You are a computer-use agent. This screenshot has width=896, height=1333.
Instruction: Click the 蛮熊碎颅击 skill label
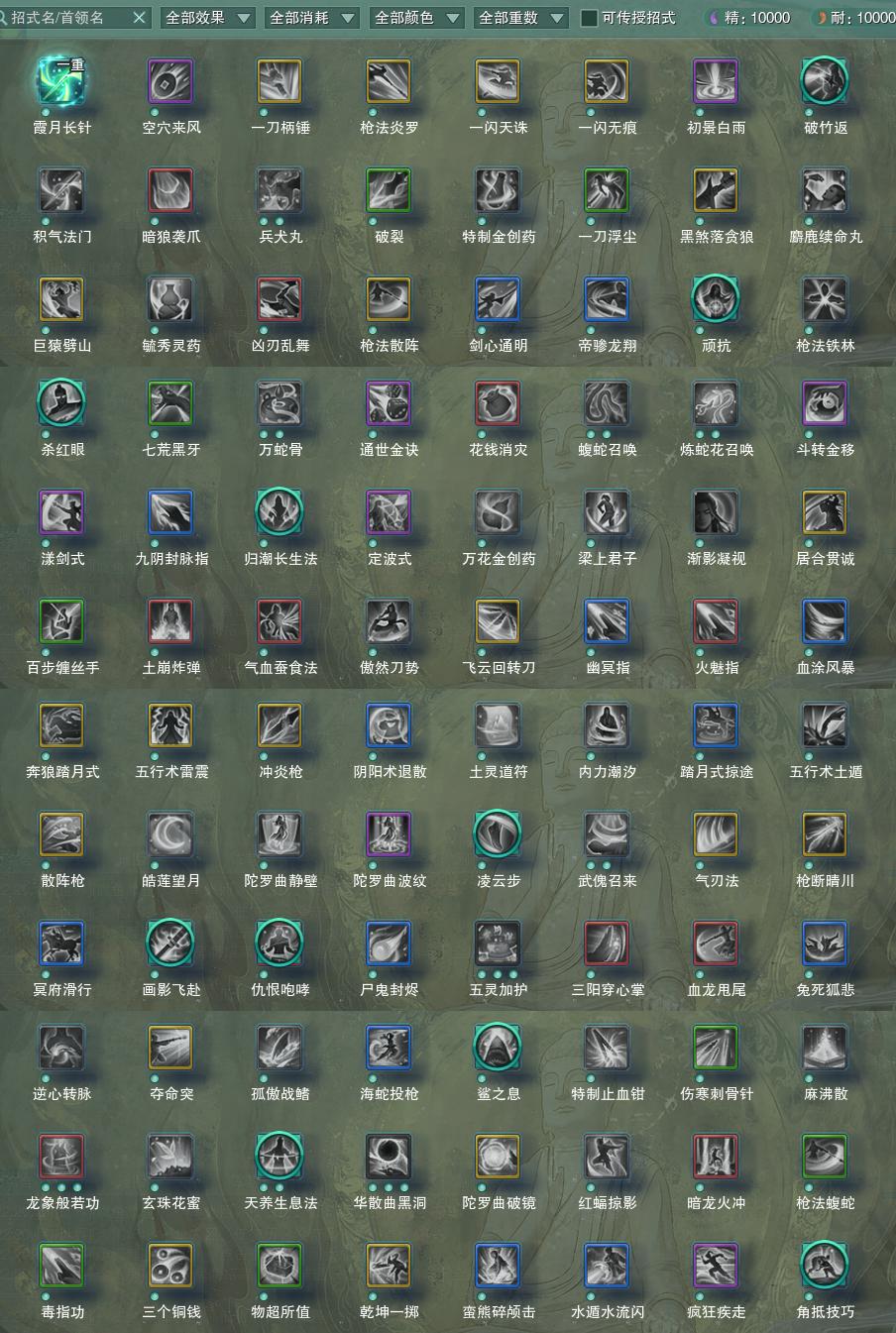pos(499,1312)
